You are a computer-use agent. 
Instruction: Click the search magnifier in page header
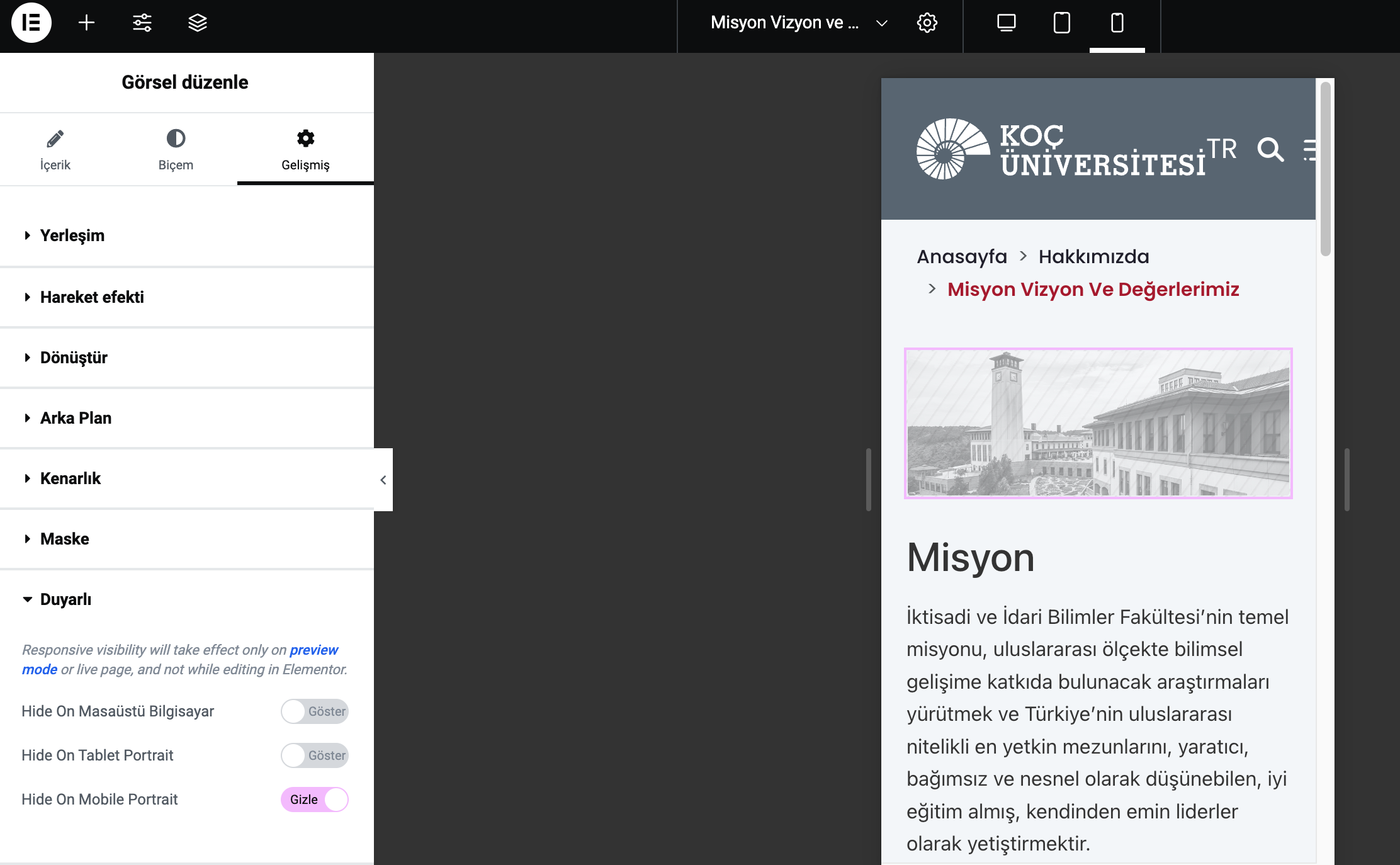click(x=1270, y=150)
